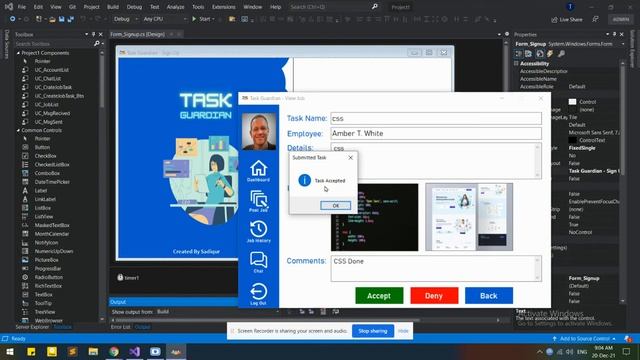Switch to Error List tab

point(120,327)
